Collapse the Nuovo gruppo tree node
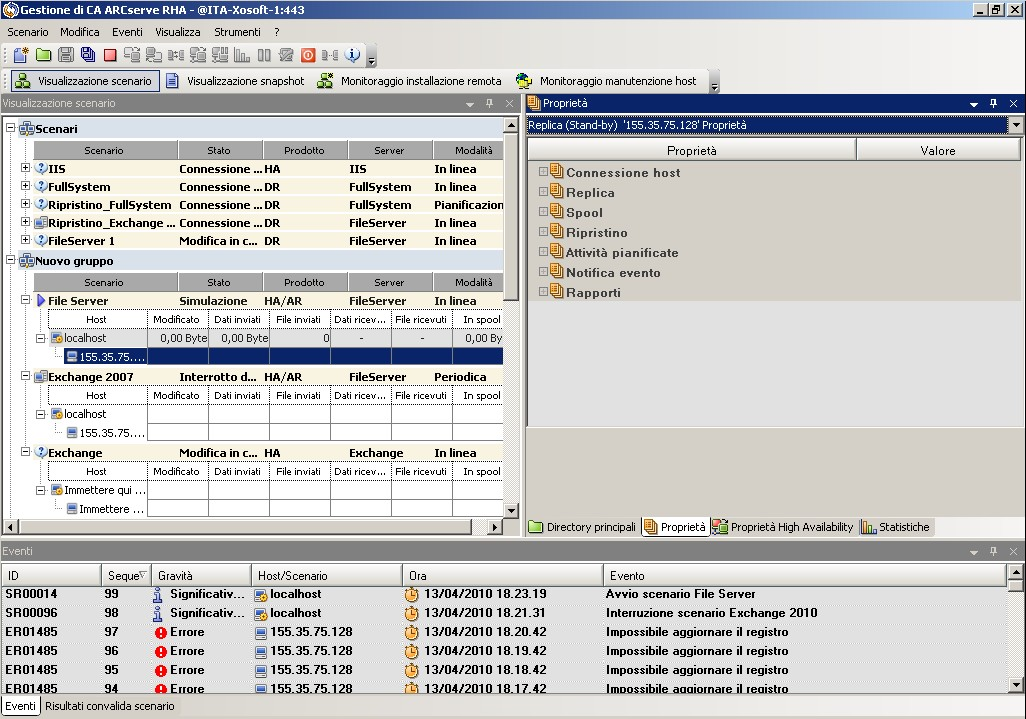The image size is (1026, 719). click(x=11, y=261)
